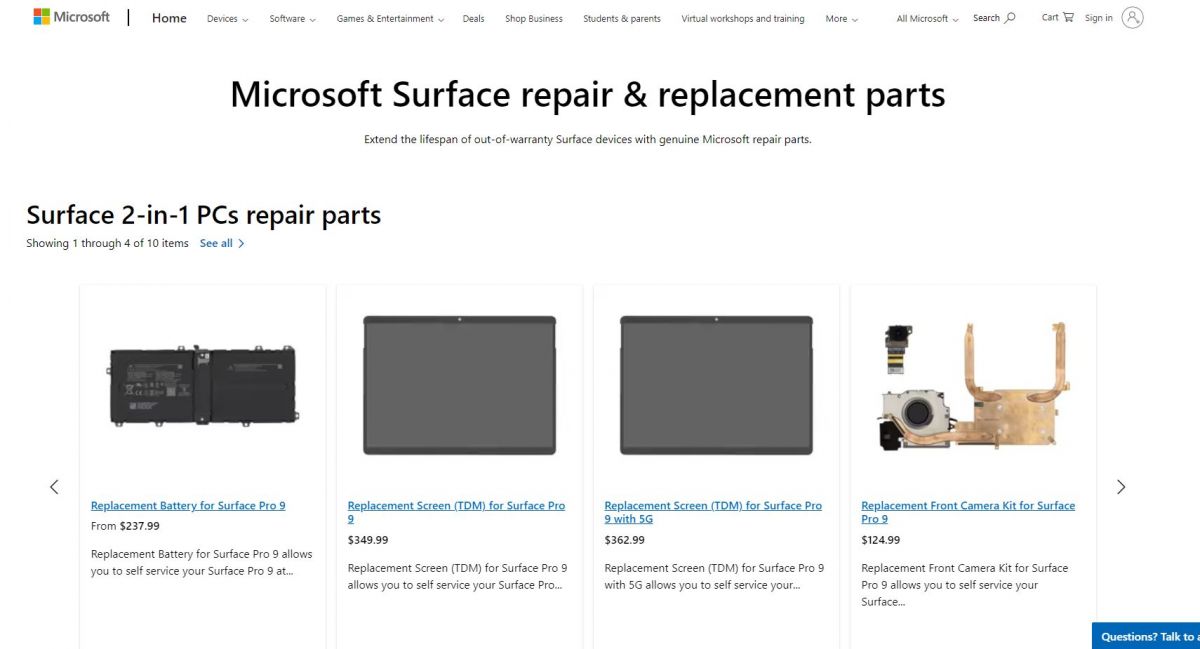Open the shopping cart icon
The width and height of the screenshot is (1200, 649).
pyautogui.click(x=1068, y=17)
